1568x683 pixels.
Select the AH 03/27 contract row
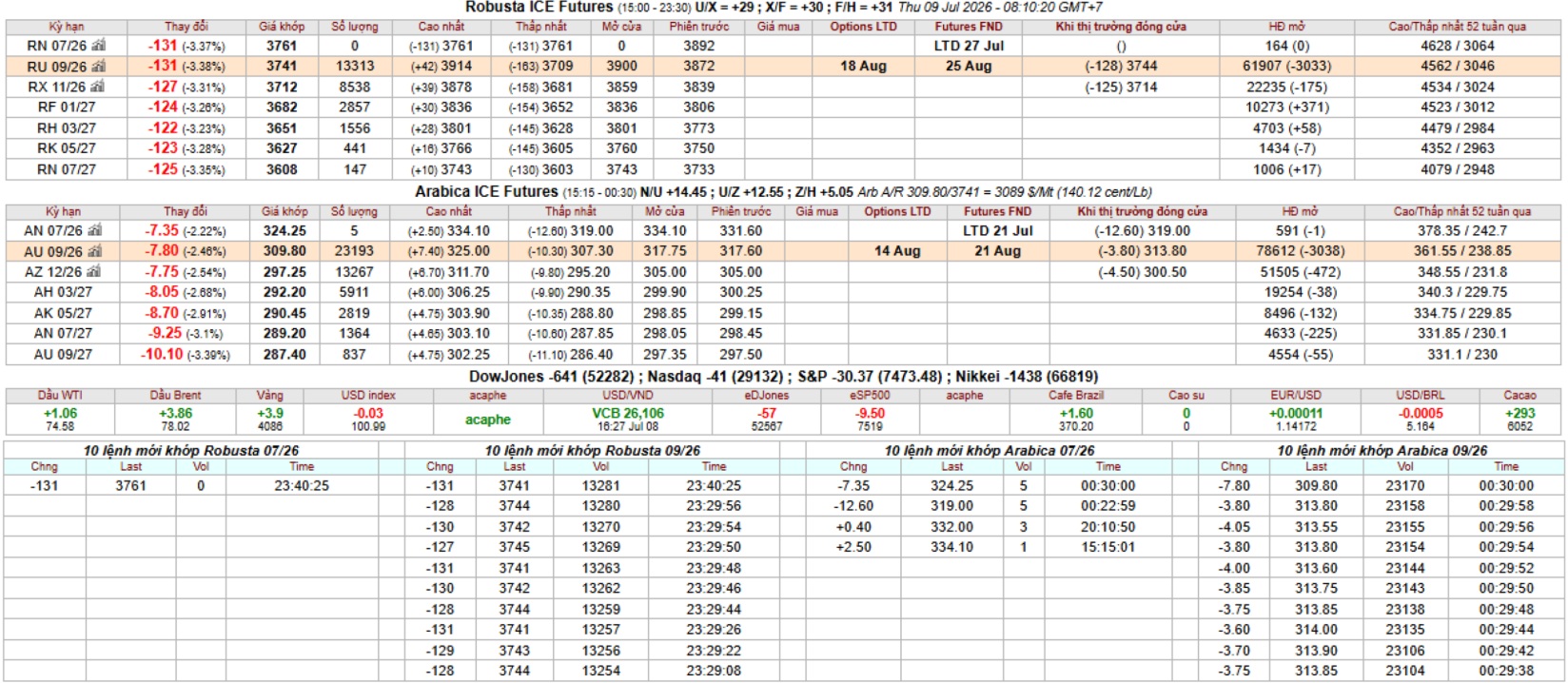783,292
